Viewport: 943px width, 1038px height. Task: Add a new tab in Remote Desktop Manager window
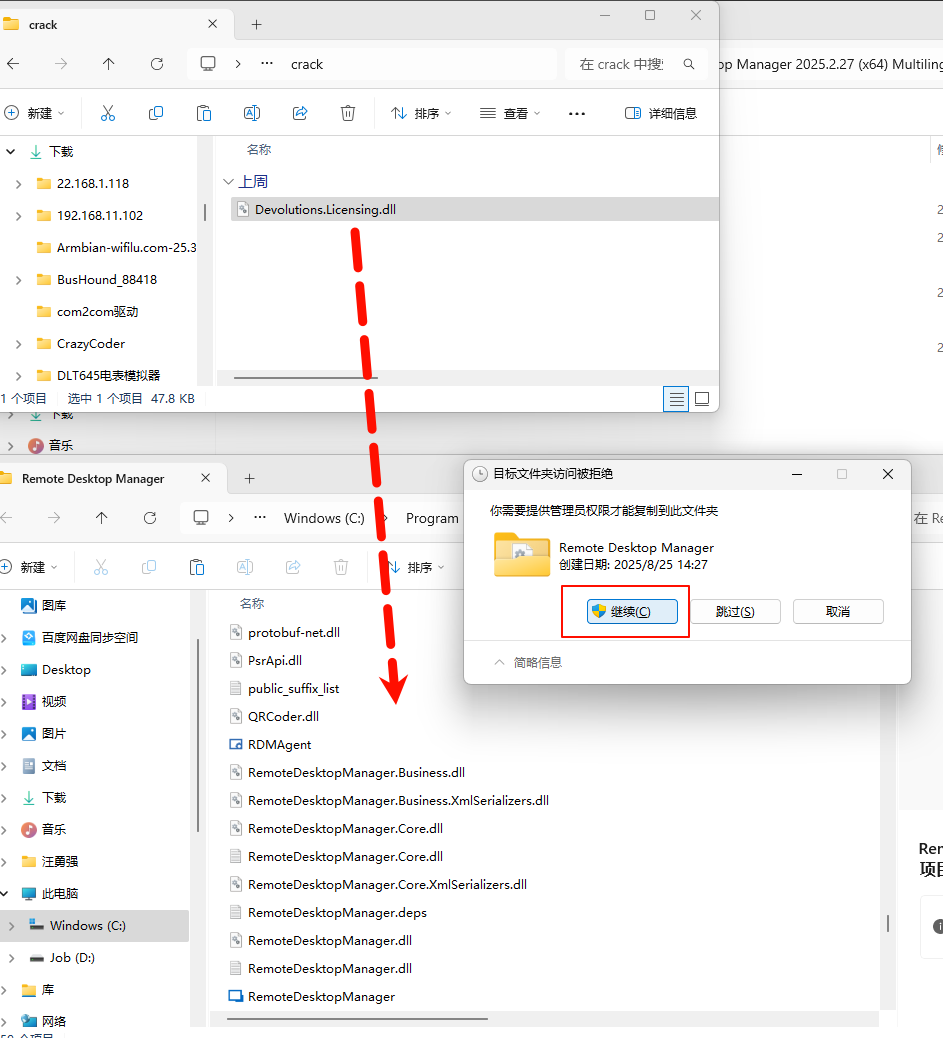pos(250,478)
